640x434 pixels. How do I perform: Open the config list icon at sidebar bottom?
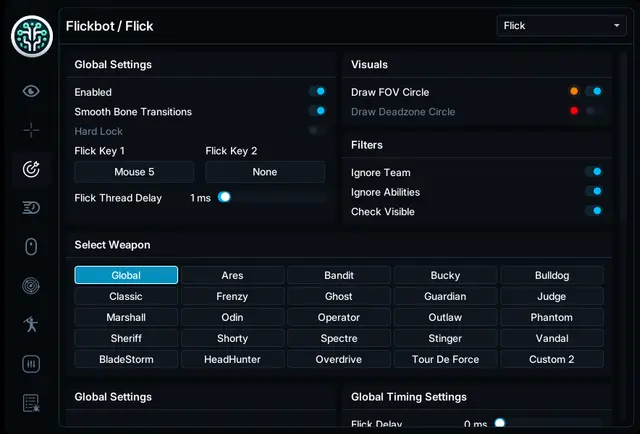(31, 403)
